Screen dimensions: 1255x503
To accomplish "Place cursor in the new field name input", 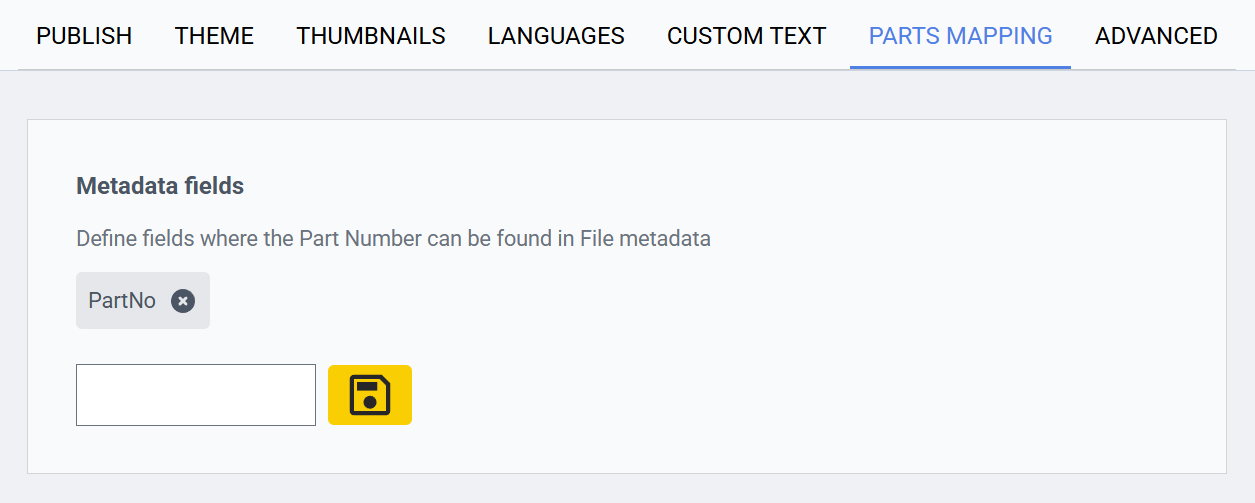I will coord(196,395).
